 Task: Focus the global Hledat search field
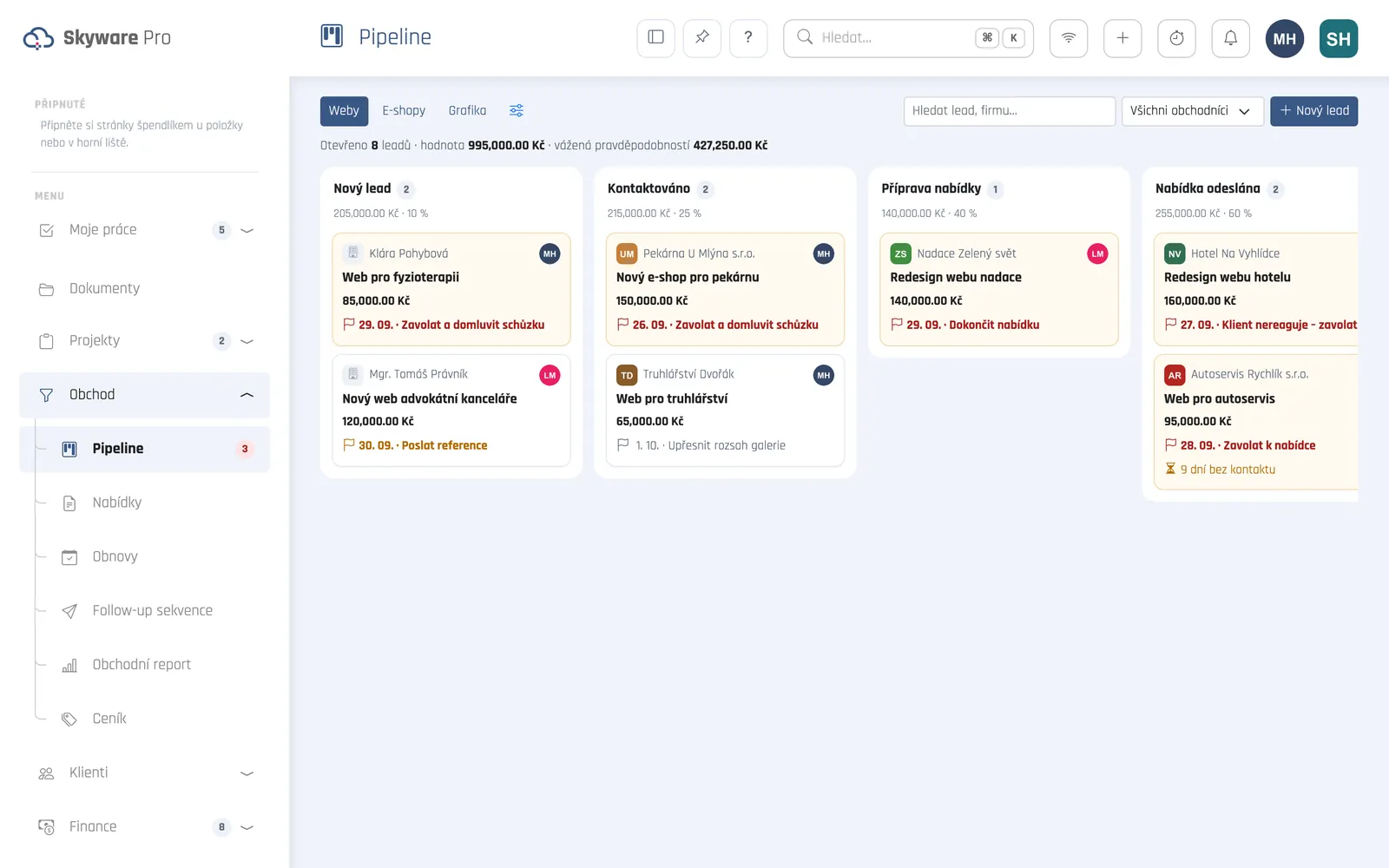(x=908, y=38)
